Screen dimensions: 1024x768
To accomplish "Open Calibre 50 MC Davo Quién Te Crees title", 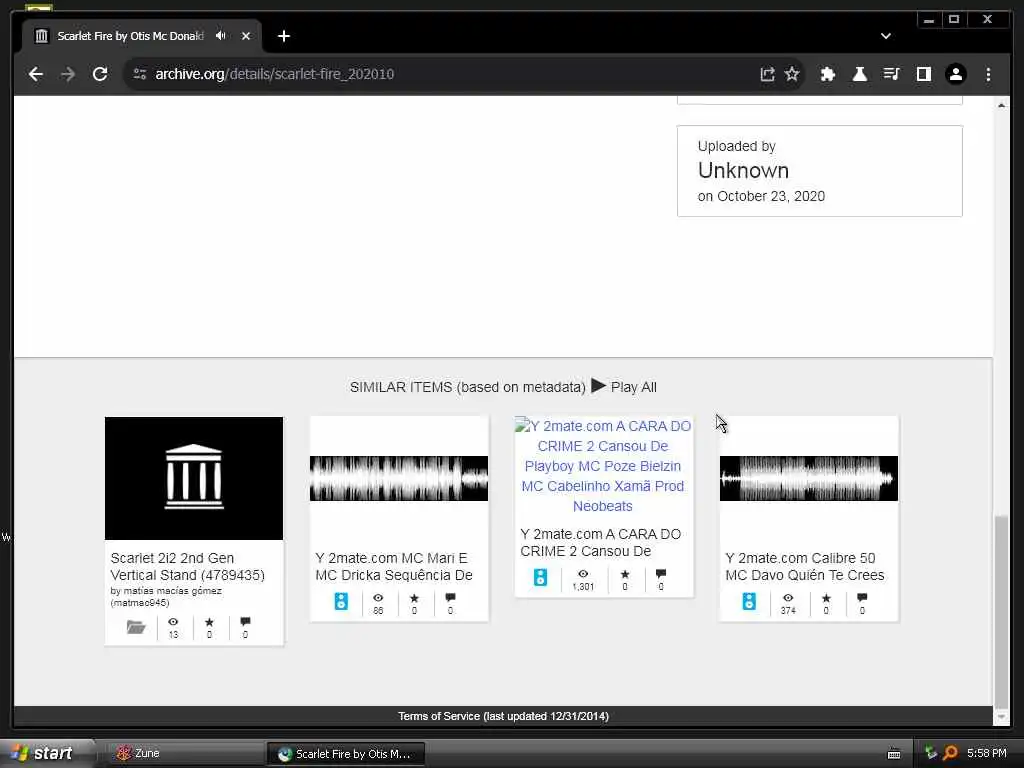I will point(805,567).
